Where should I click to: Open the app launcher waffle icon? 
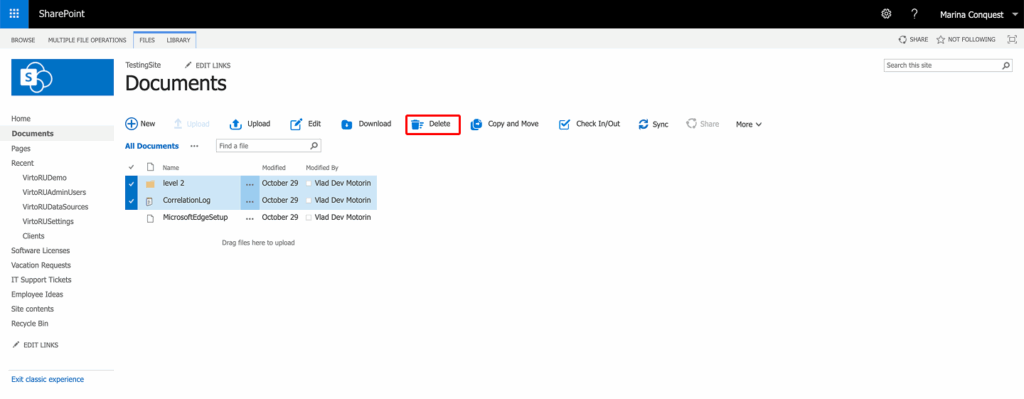click(14, 14)
